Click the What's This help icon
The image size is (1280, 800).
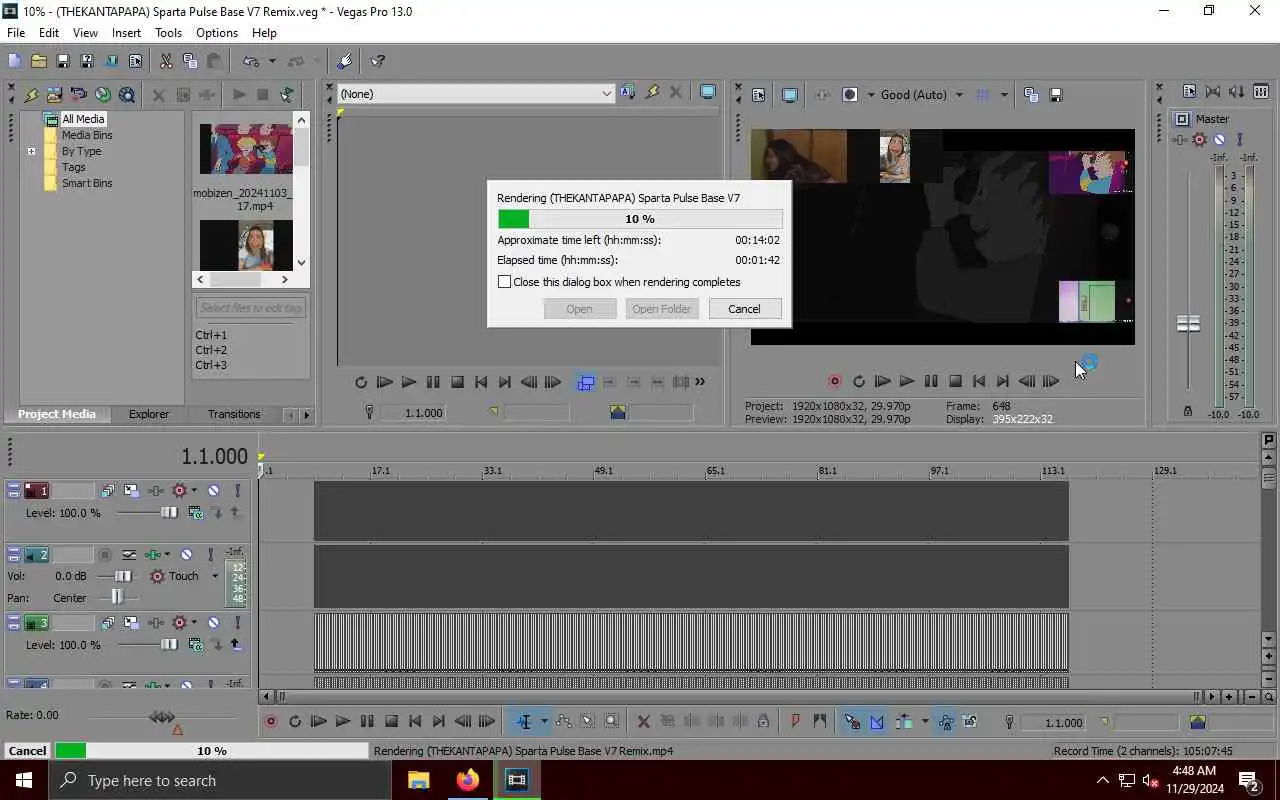[x=378, y=61]
